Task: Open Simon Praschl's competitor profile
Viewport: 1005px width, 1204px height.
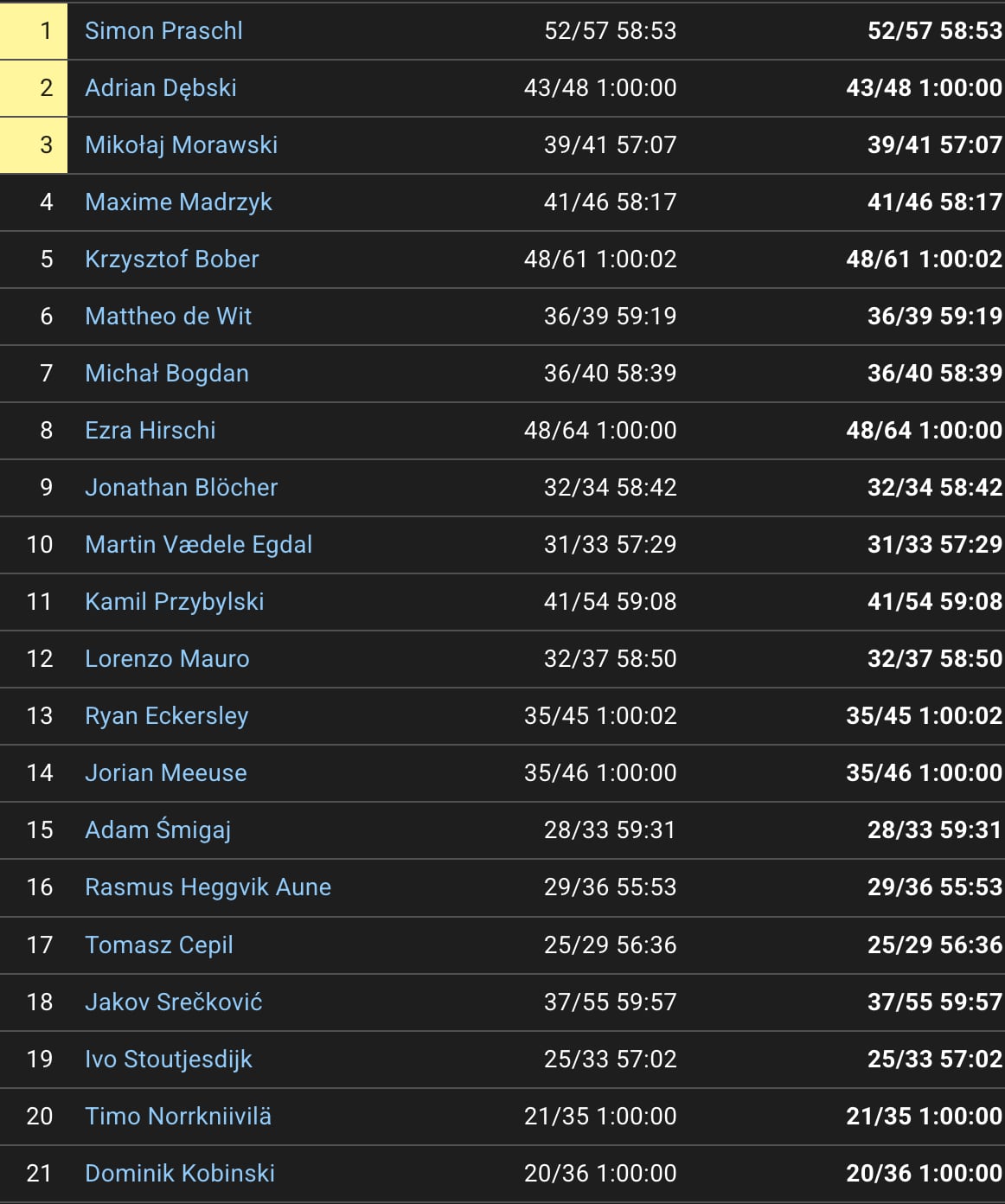Action: [x=163, y=30]
